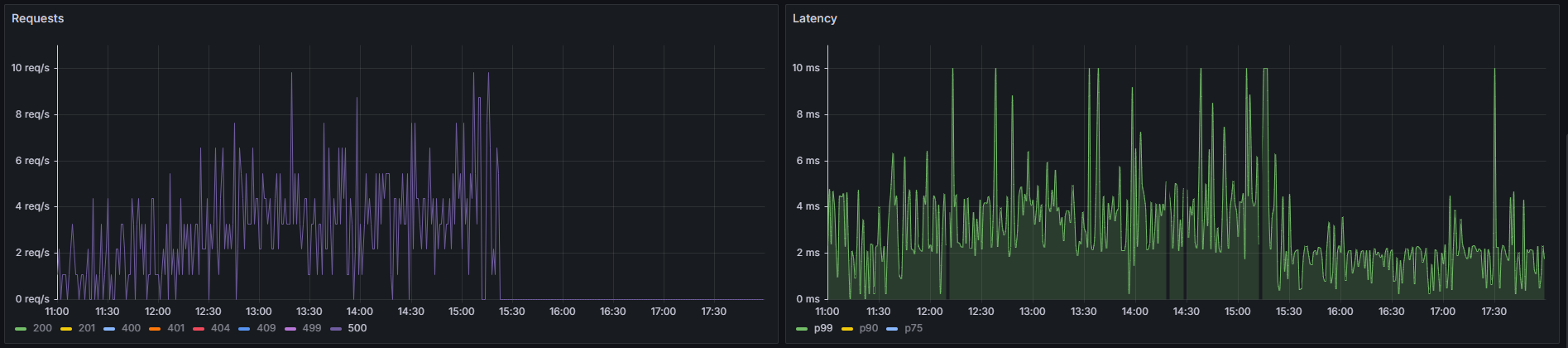The width and height of the screenshot is (1568, 348).
Task: Click the 6 req/s axis label
Action: point(32,161)
